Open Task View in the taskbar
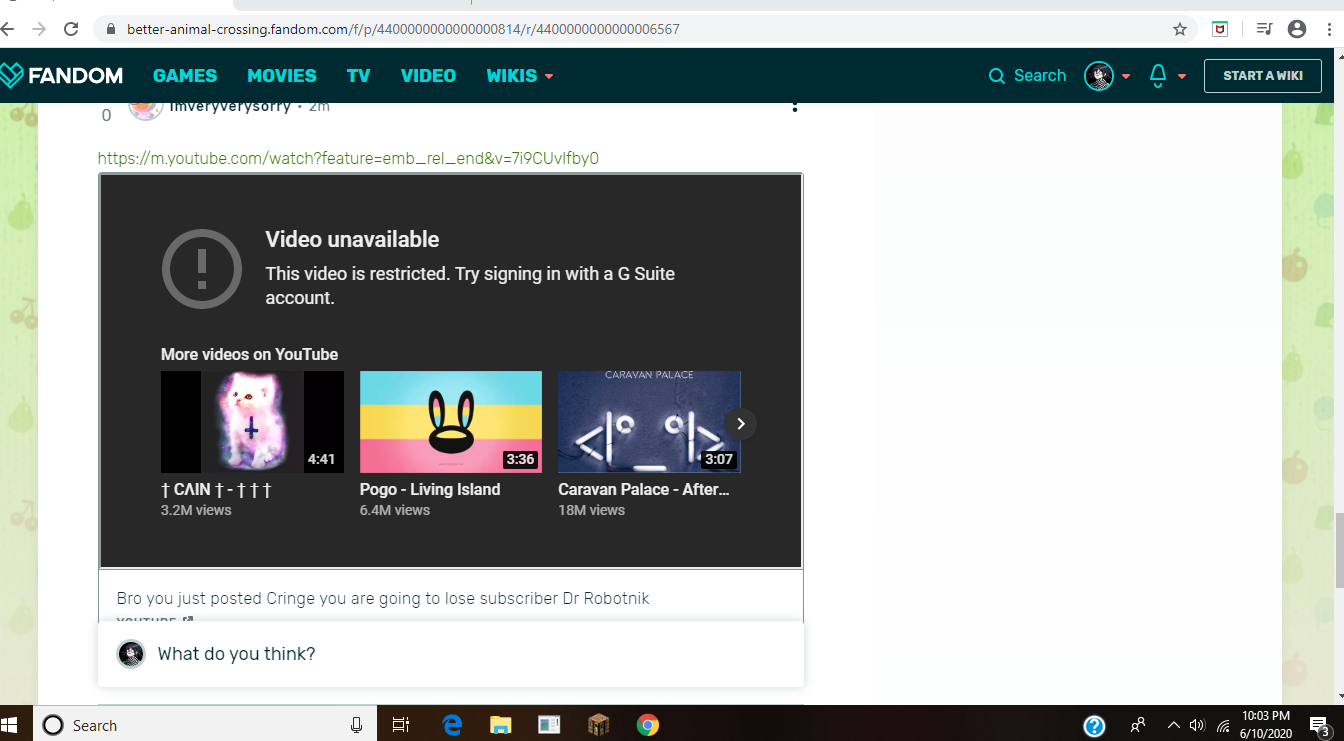1344x741 pixels. coord(400,725)
